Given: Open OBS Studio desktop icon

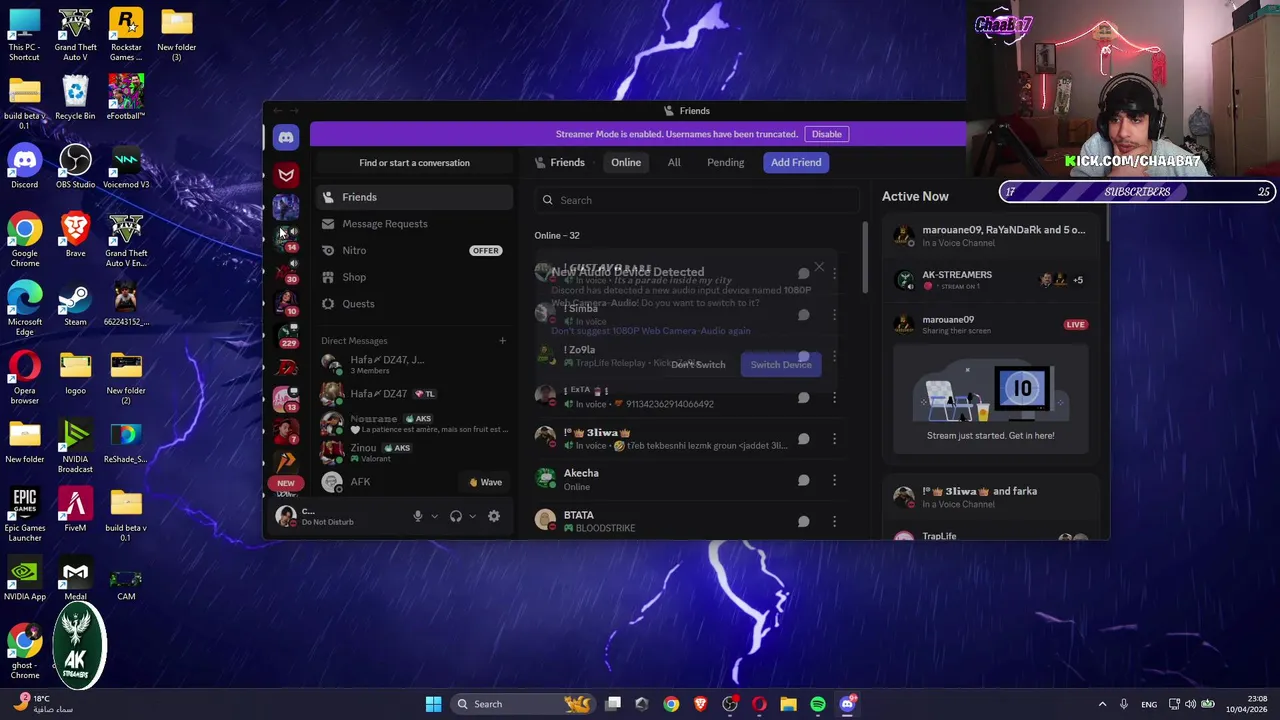Looking at the screenshot, I should (x=75, y=167).
